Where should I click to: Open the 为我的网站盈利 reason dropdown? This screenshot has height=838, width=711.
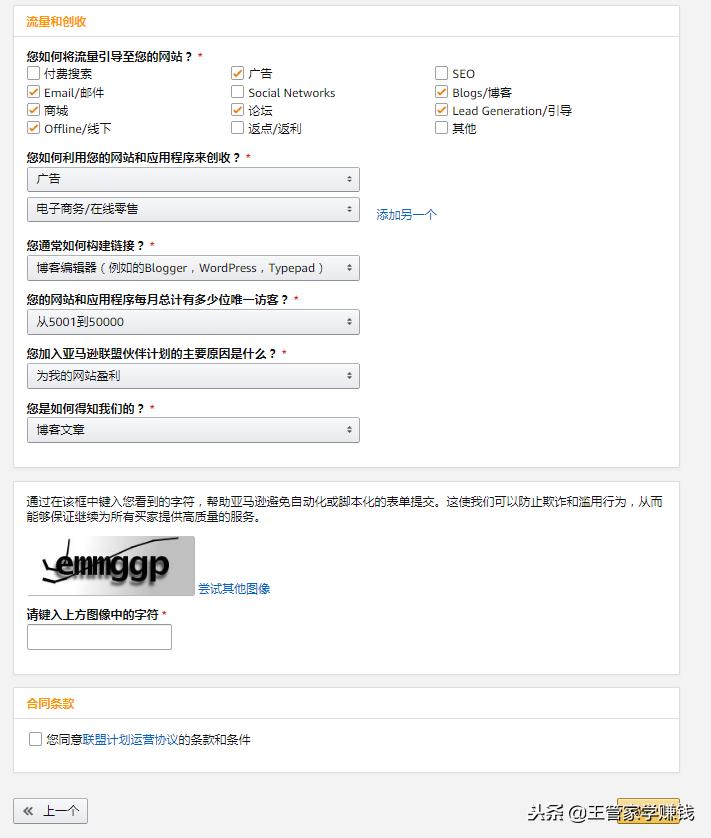coord(193,376)
